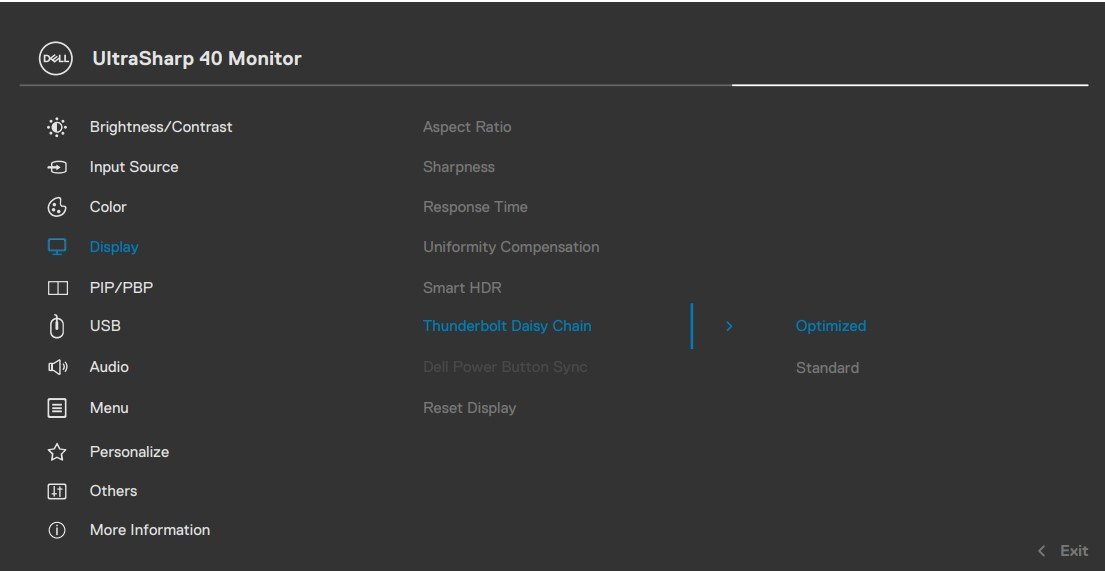
Task: Select Reset Display option
Action: [469, 408]
